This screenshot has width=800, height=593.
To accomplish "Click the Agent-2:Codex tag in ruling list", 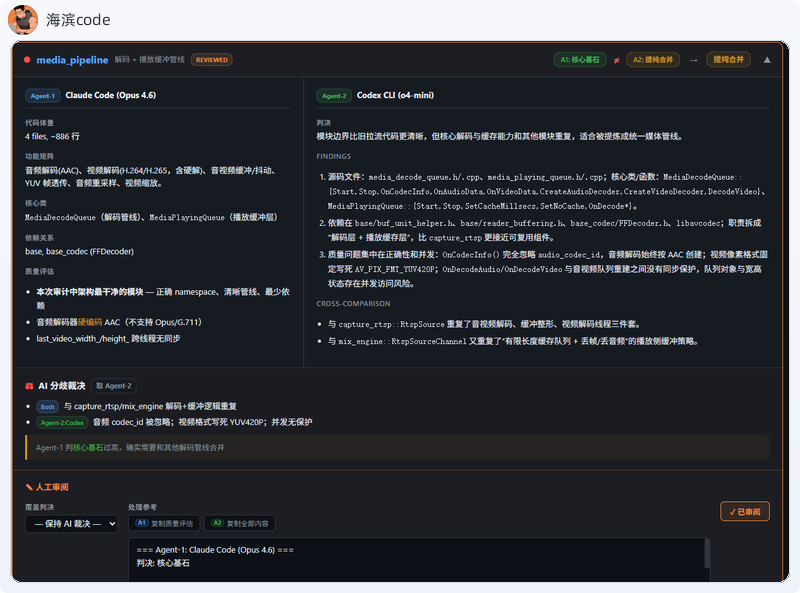I will [62, 423].
